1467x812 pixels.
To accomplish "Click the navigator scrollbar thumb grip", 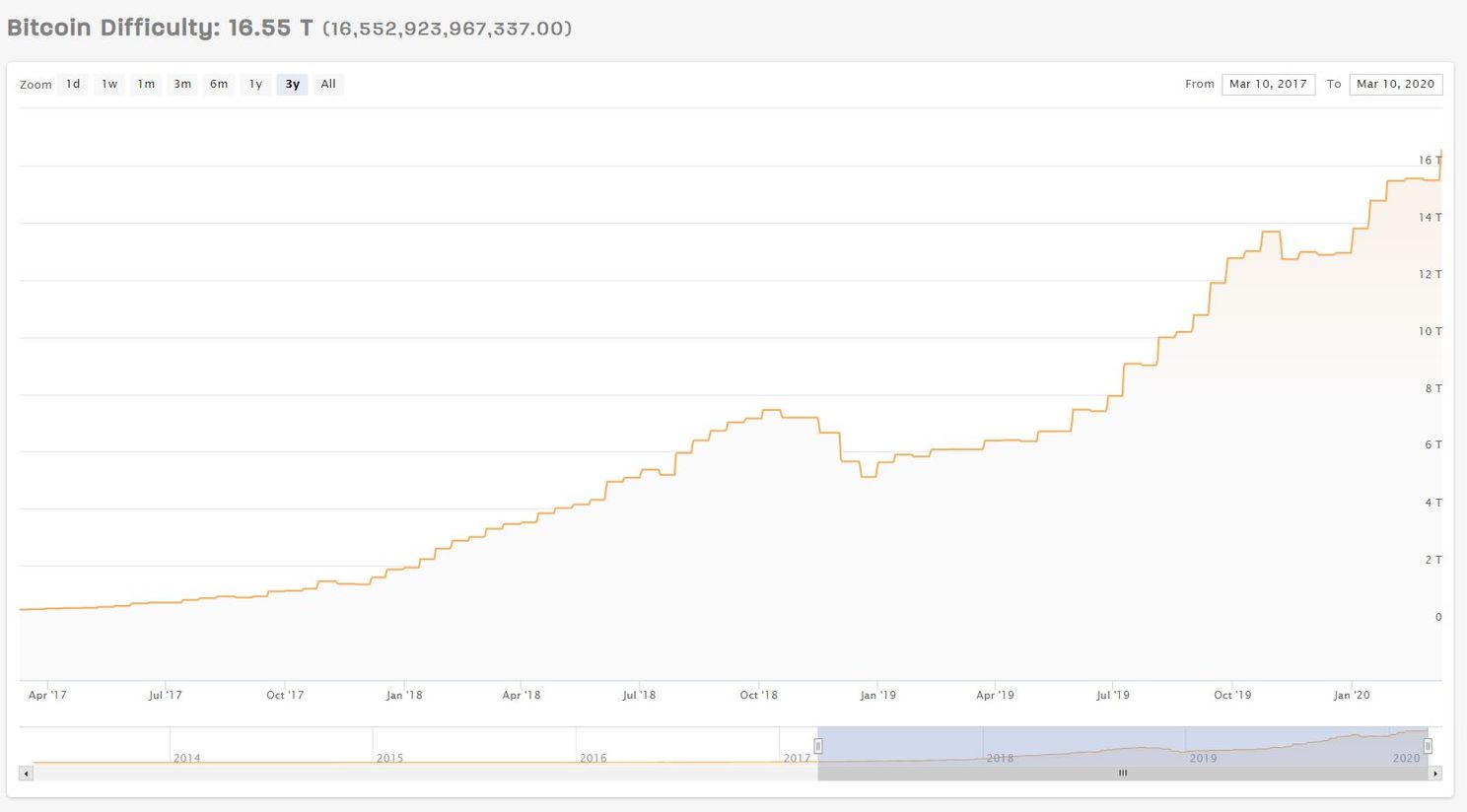I will pyautogui.click(x=1122, y=774).
